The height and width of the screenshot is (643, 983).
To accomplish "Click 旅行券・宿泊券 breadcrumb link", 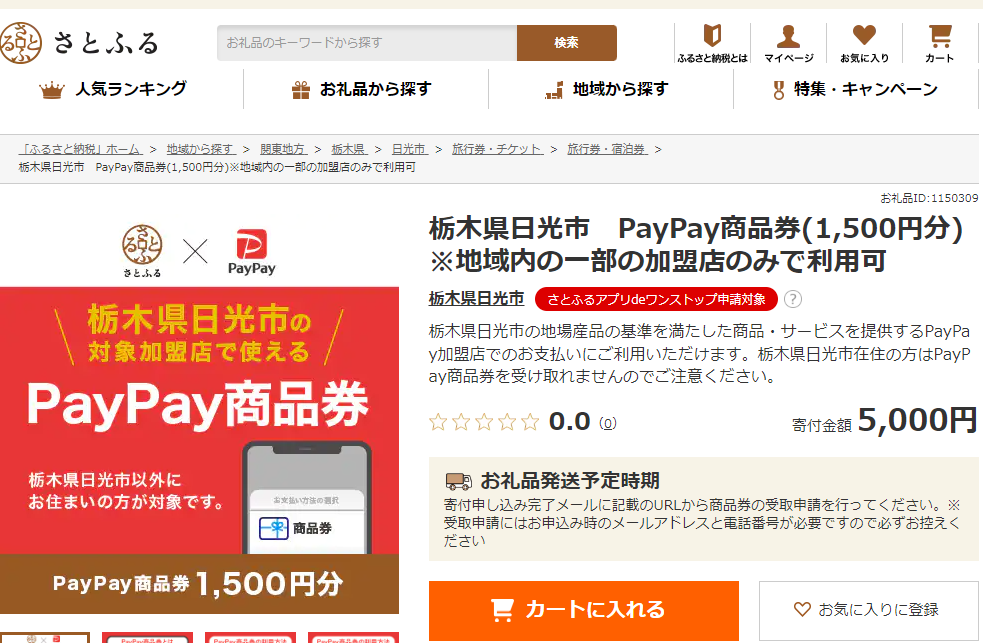I will (x=607, y=149).
